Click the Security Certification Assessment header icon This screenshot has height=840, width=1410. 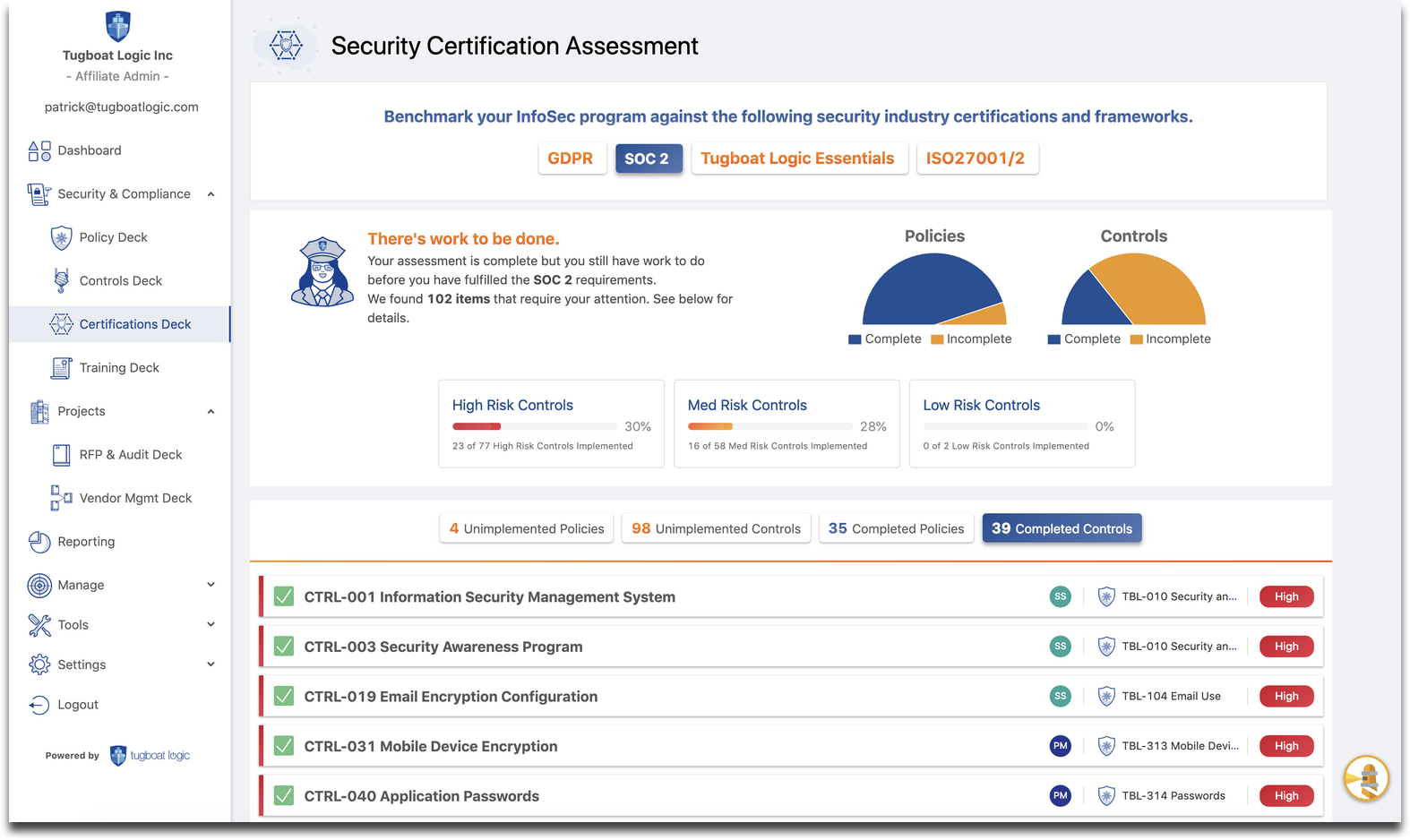286,45
